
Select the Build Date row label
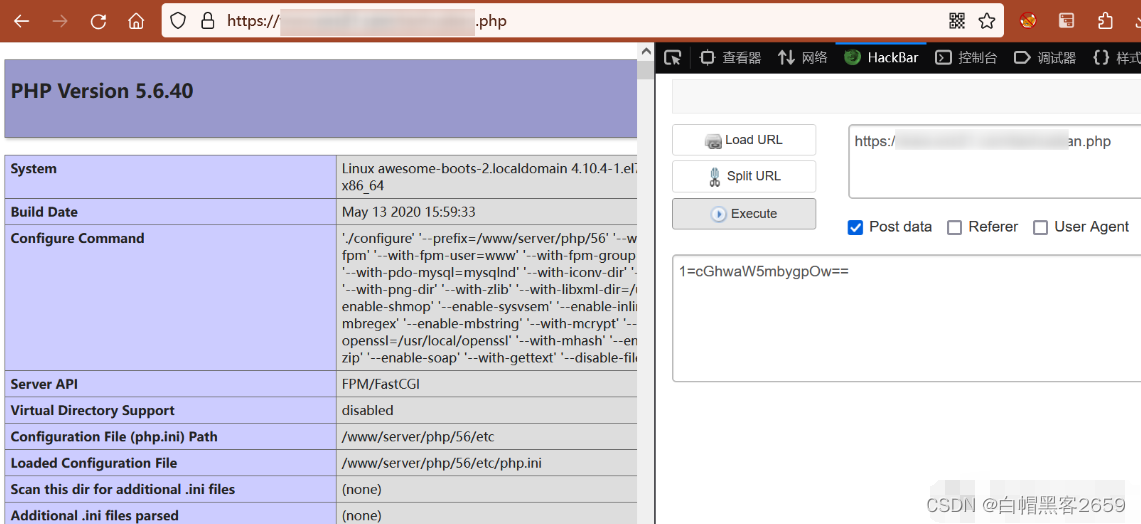(x=44, y=213)
